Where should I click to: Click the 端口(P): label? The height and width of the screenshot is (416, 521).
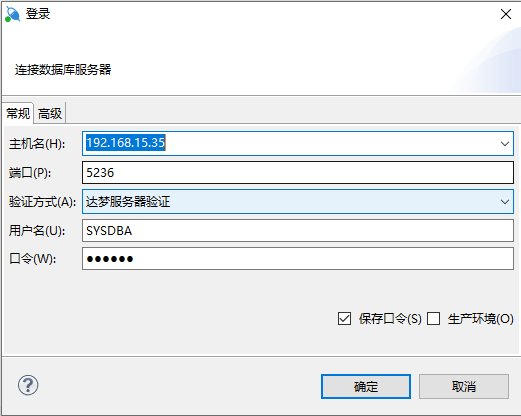[x=30, y=173]
